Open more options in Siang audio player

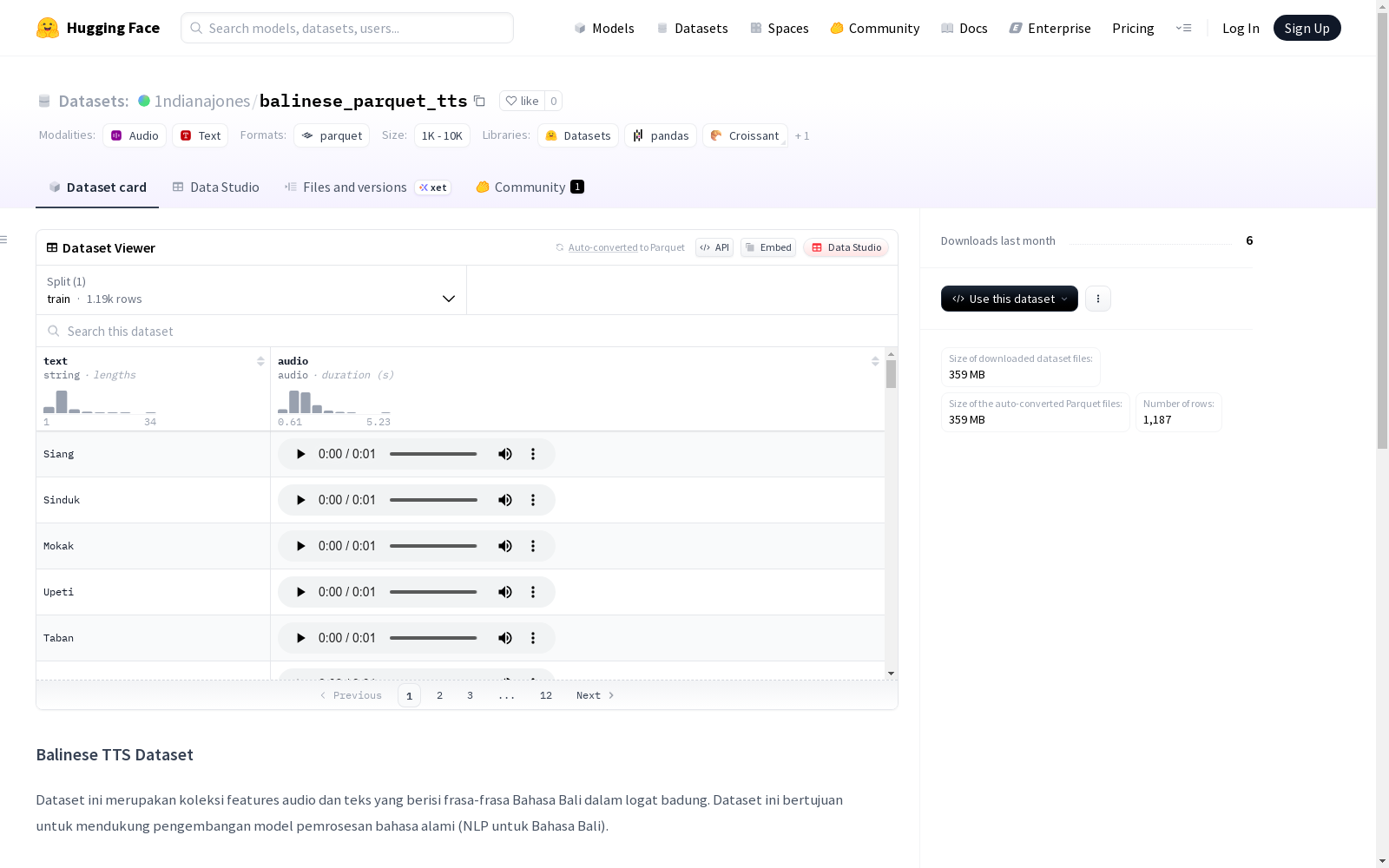coord(533,454)
